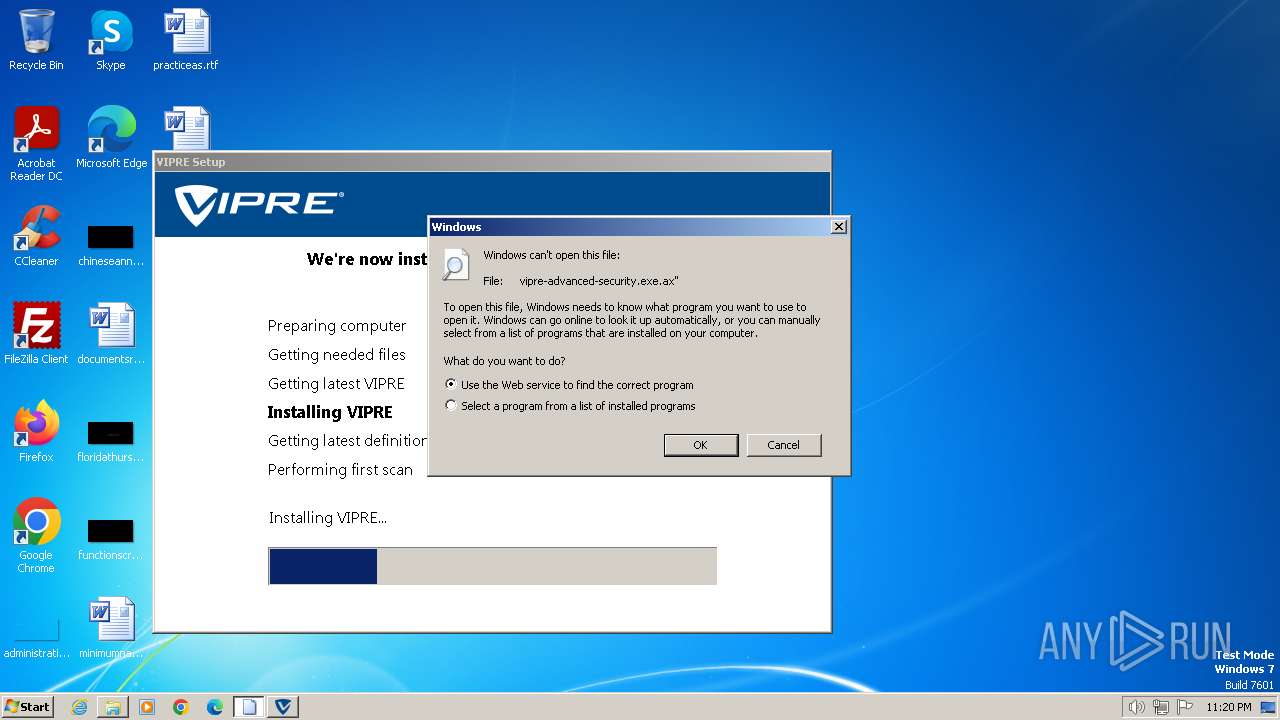Image resolution: width=1280 pixels, height=720 pixels.
Task: Launch Microsoft Edge desktop shortcut
Action: 111,138
